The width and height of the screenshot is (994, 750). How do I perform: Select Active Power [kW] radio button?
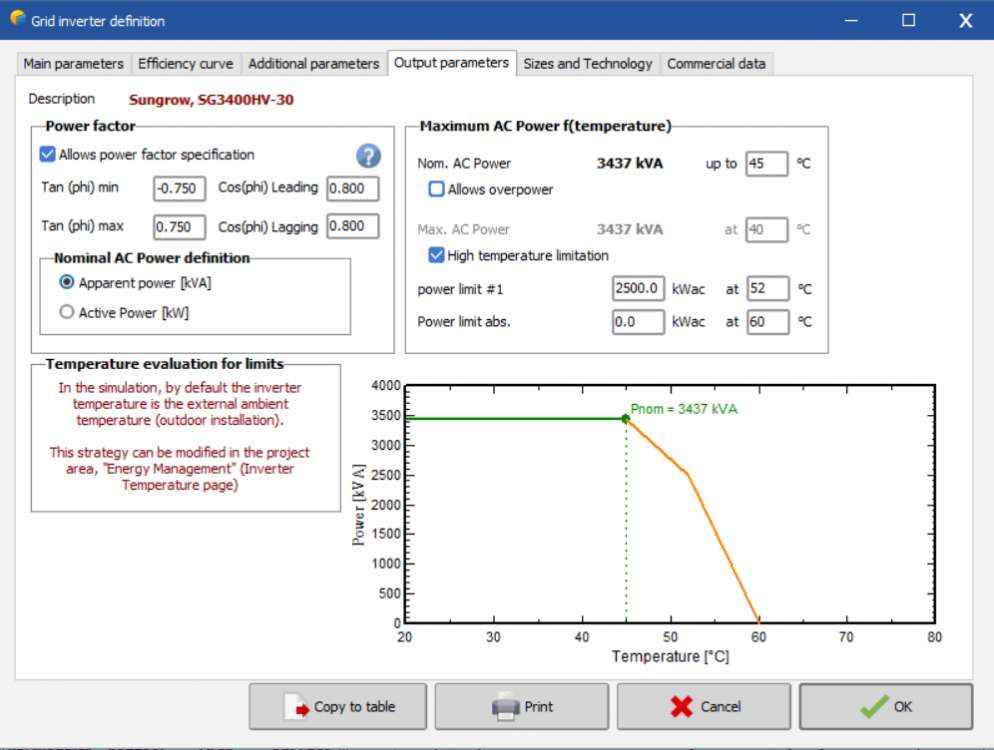67,312
